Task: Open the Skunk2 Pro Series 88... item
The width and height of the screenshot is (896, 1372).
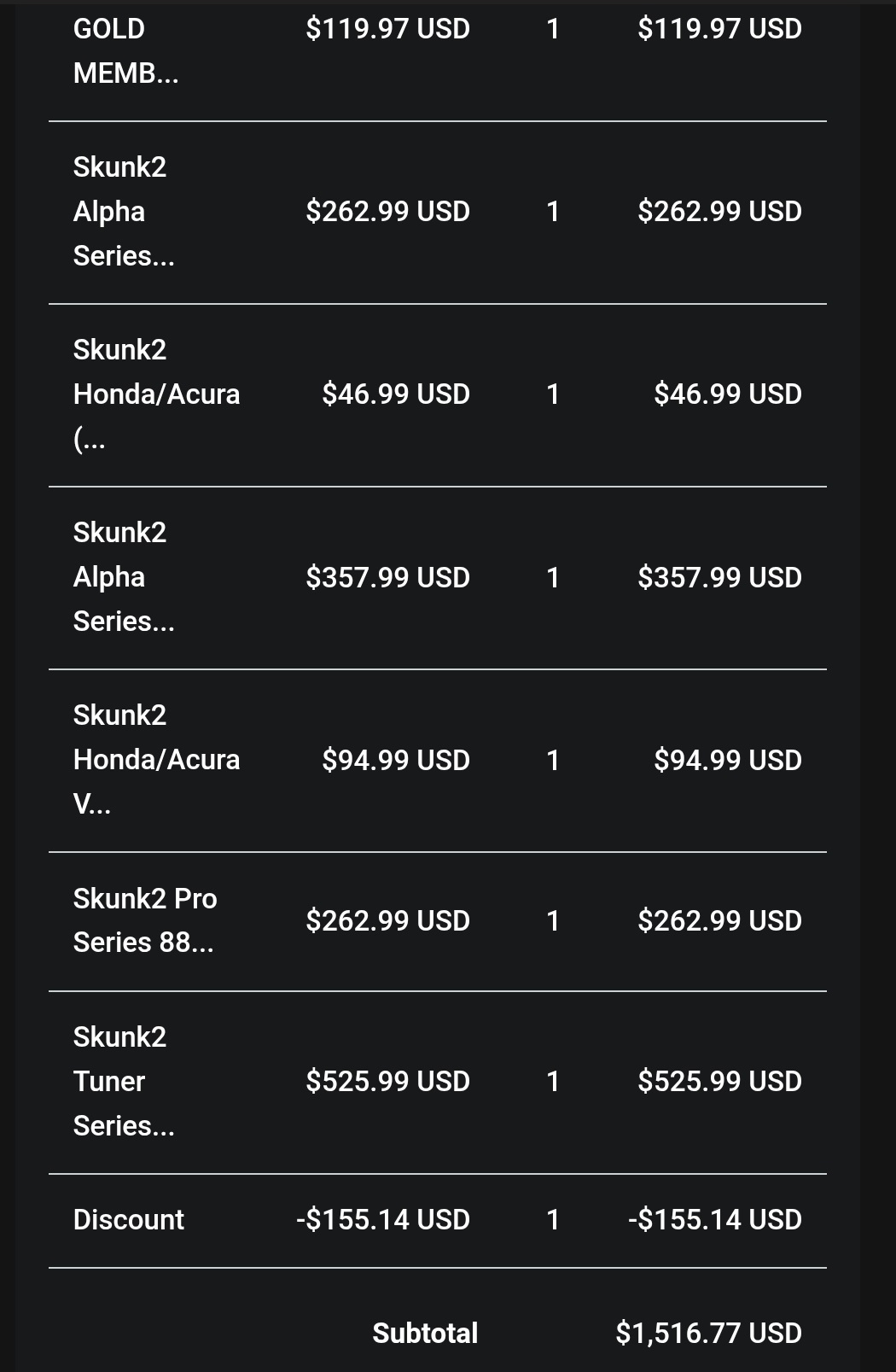Action: 145,920
